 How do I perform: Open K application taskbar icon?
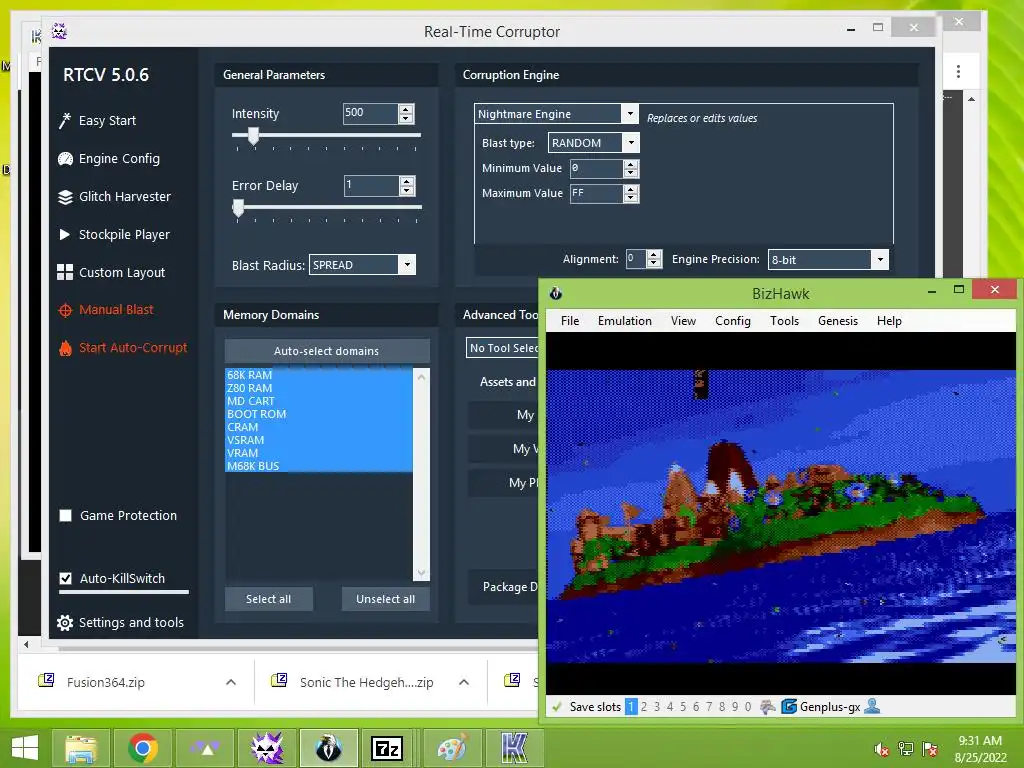(514, 748)
